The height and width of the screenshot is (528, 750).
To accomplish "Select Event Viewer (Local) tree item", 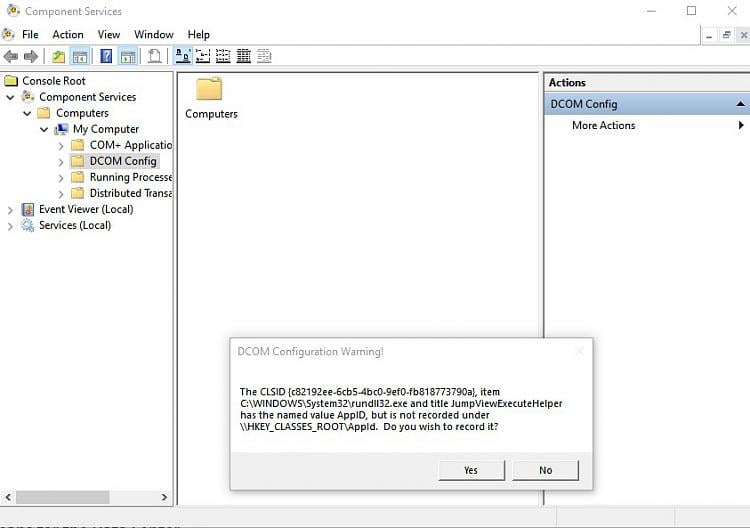I will click(x=86, y=209).
